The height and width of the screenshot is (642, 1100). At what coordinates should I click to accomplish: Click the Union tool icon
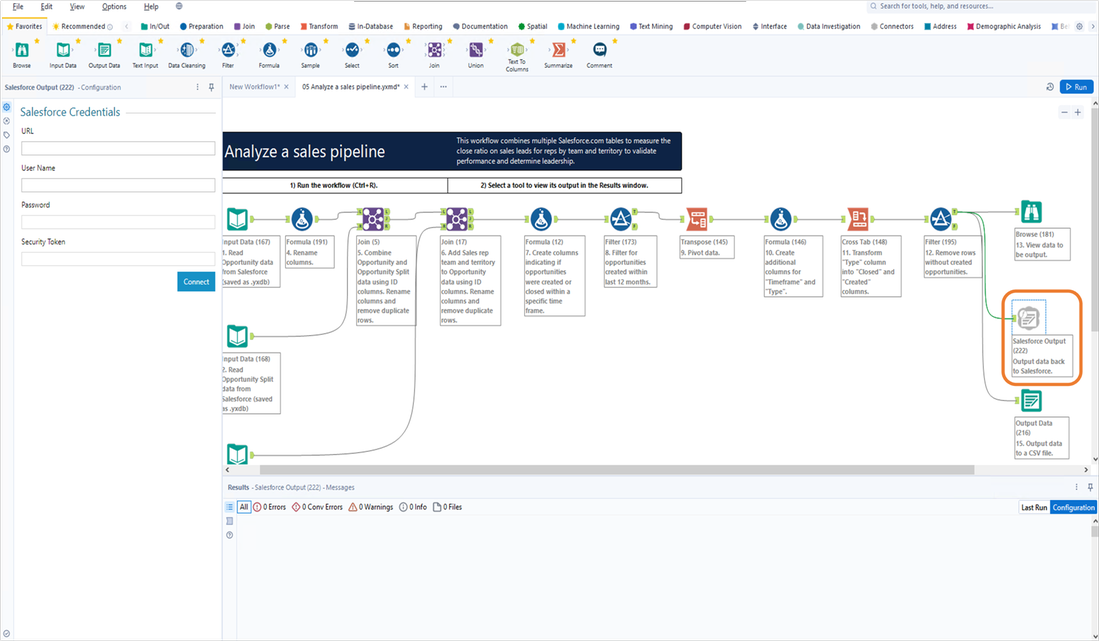[476, 50]
